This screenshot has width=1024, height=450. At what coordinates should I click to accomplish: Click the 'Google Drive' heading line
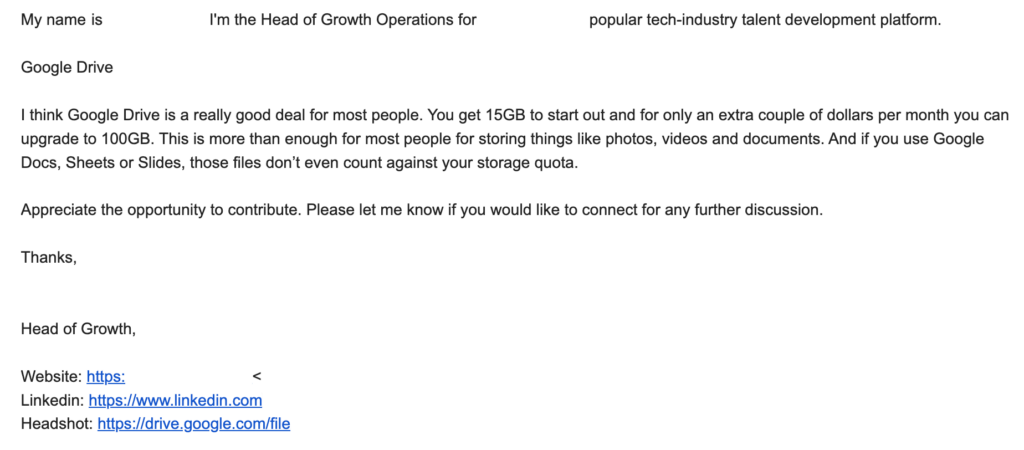(67, 67)
